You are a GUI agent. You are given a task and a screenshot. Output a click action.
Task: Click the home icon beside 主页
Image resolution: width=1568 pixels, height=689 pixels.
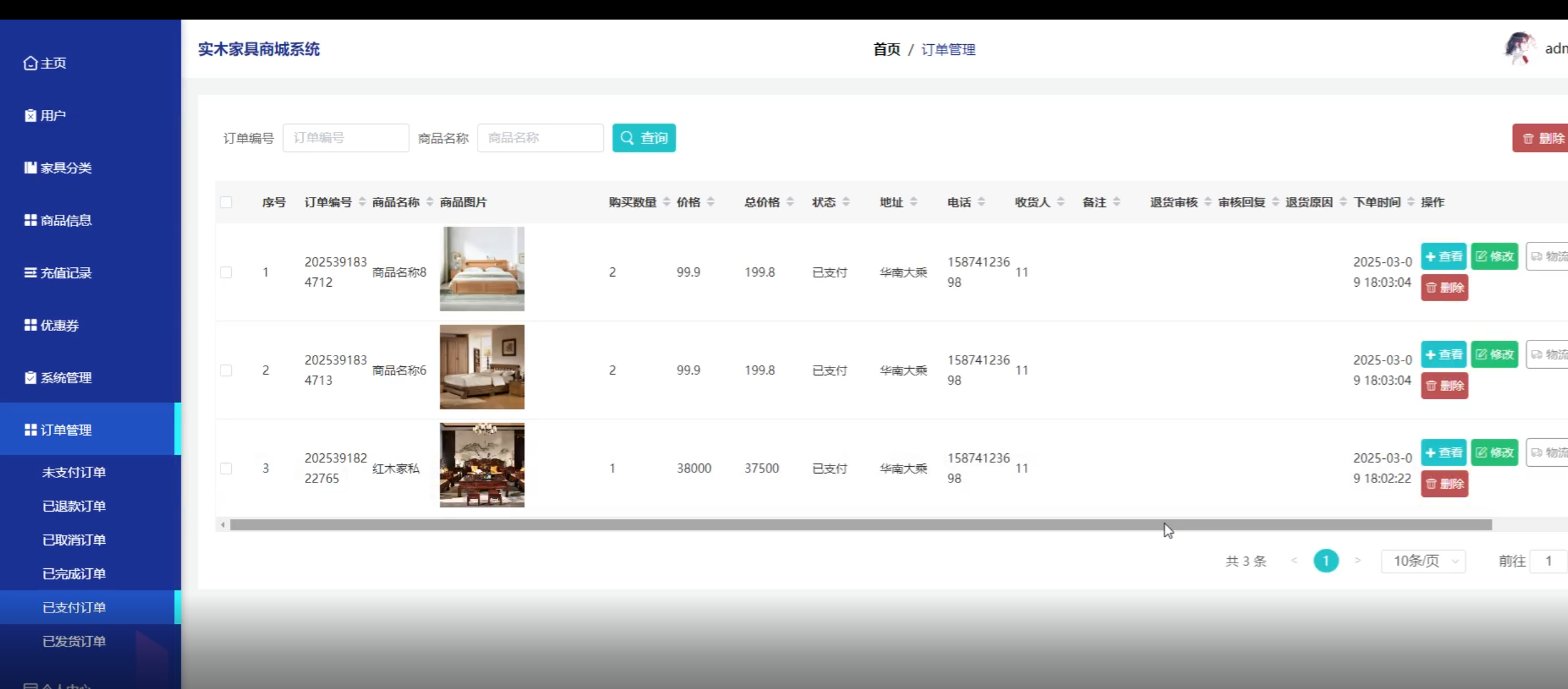click(30, 63)
